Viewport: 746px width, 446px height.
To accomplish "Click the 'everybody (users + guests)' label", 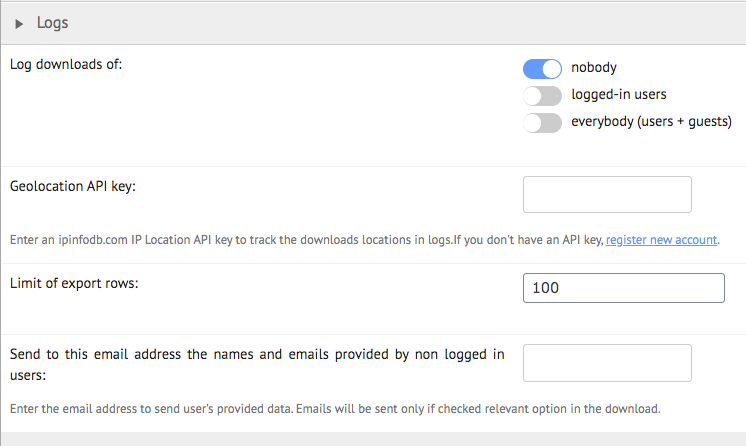I will [x=651, y=121].
